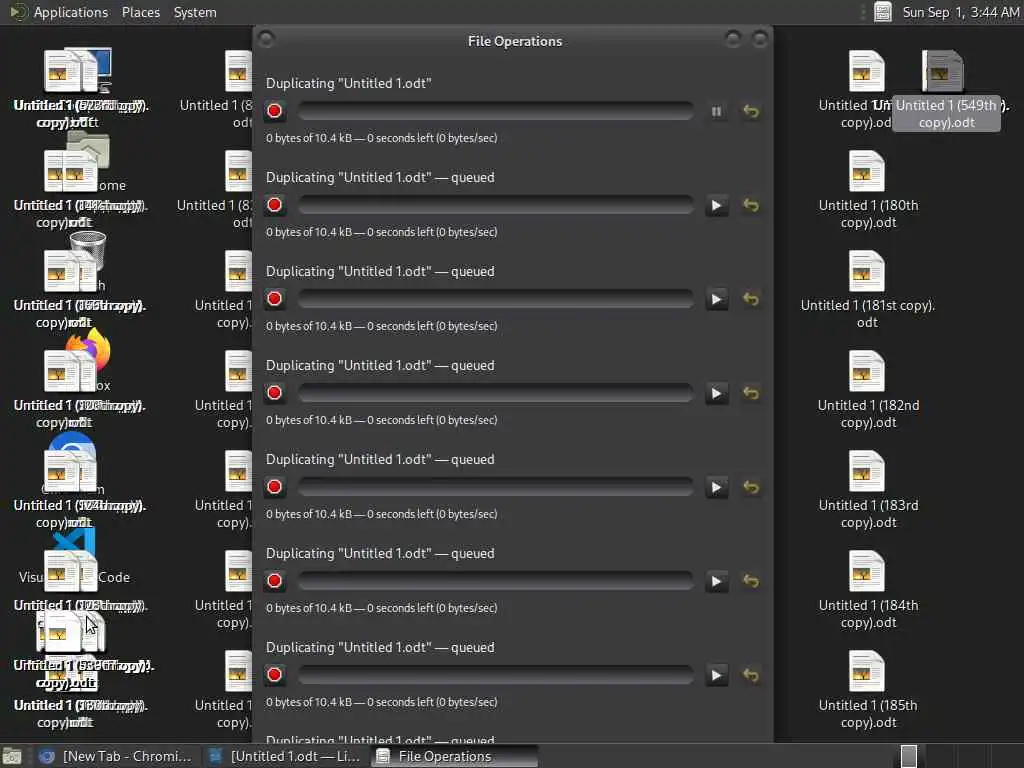The width and height of the screenshot is (1024, 768).
Task: Click the active operation's progress bar
Action: coord(496,111)
